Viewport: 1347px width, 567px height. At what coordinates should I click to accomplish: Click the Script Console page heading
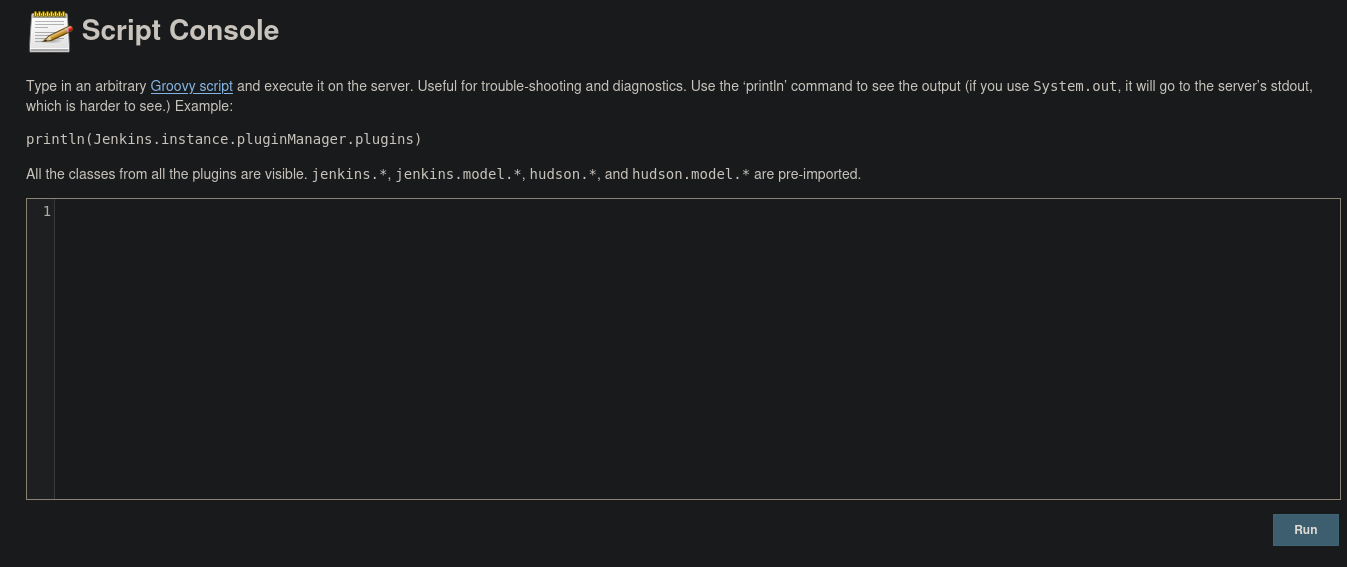click(180, 31)
